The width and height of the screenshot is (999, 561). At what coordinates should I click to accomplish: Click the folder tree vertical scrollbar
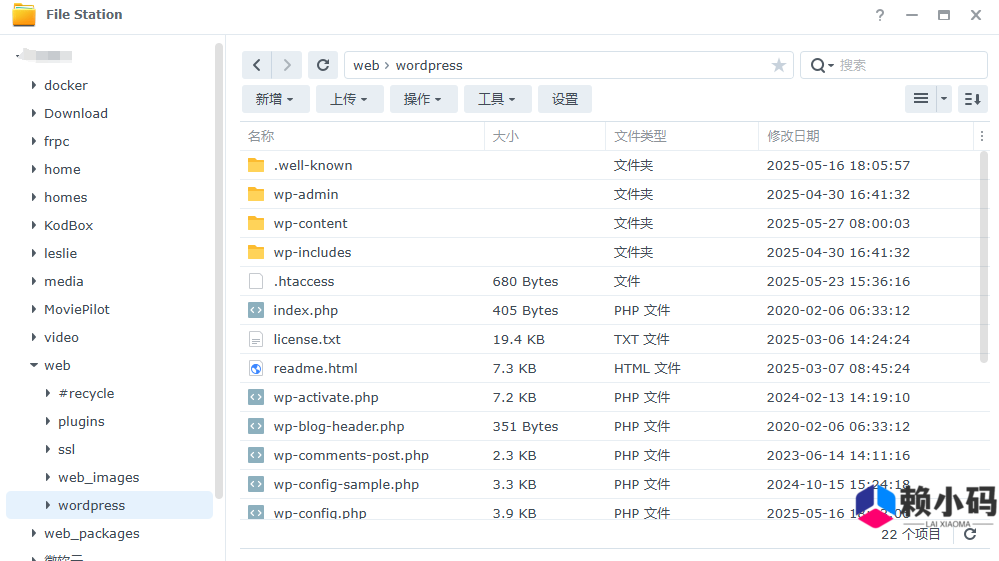pos(219,271)
